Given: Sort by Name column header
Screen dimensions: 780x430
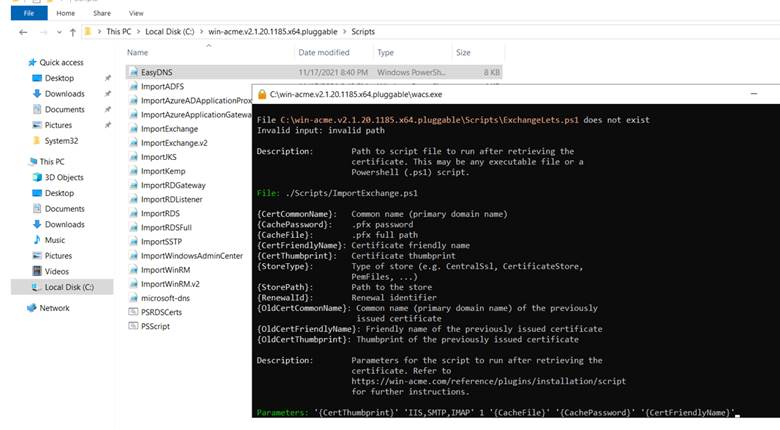Looking at the screenshot, I should 137,52.
